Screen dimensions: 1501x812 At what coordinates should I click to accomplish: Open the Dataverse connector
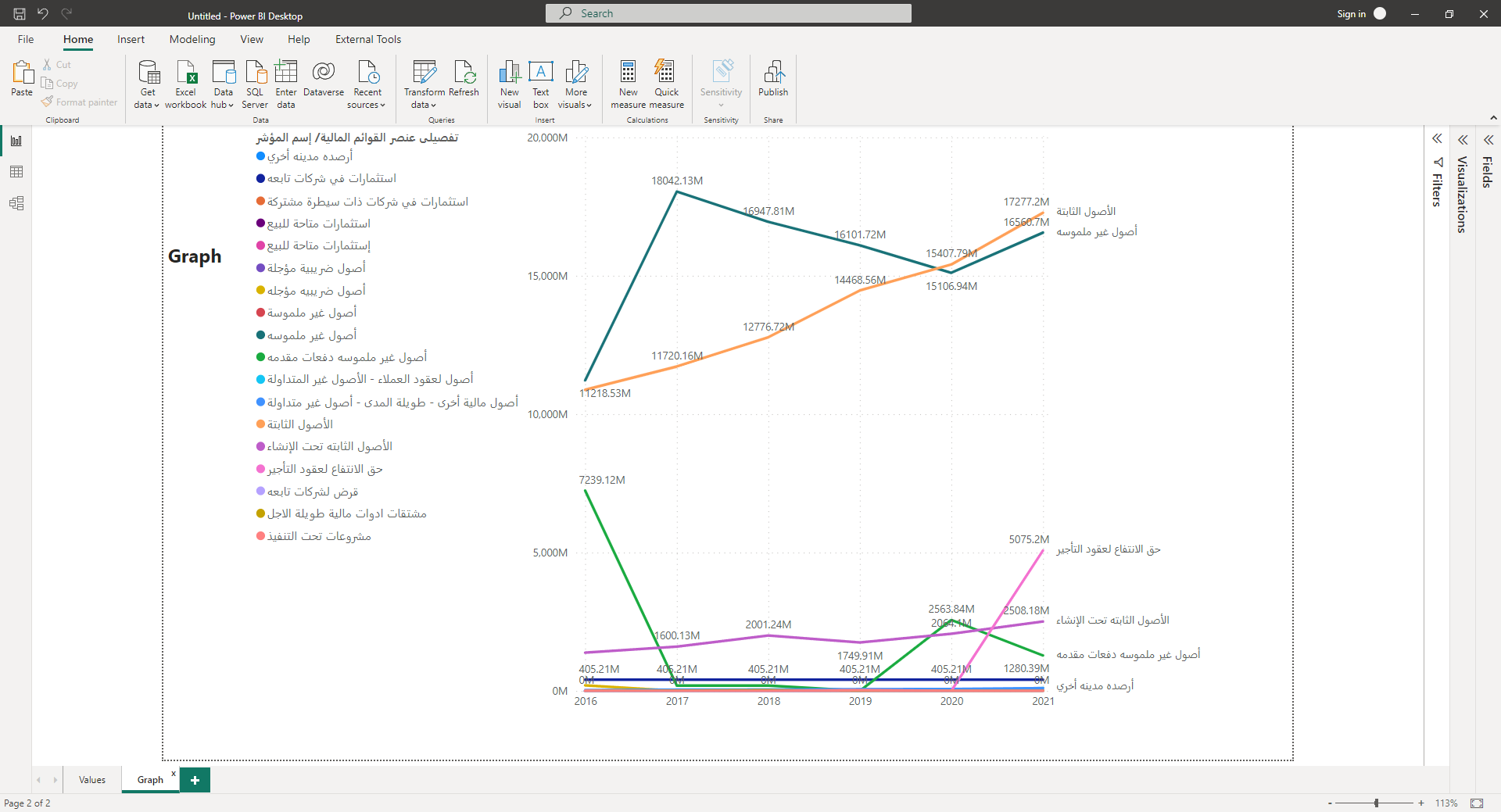[x=324, y=83]
